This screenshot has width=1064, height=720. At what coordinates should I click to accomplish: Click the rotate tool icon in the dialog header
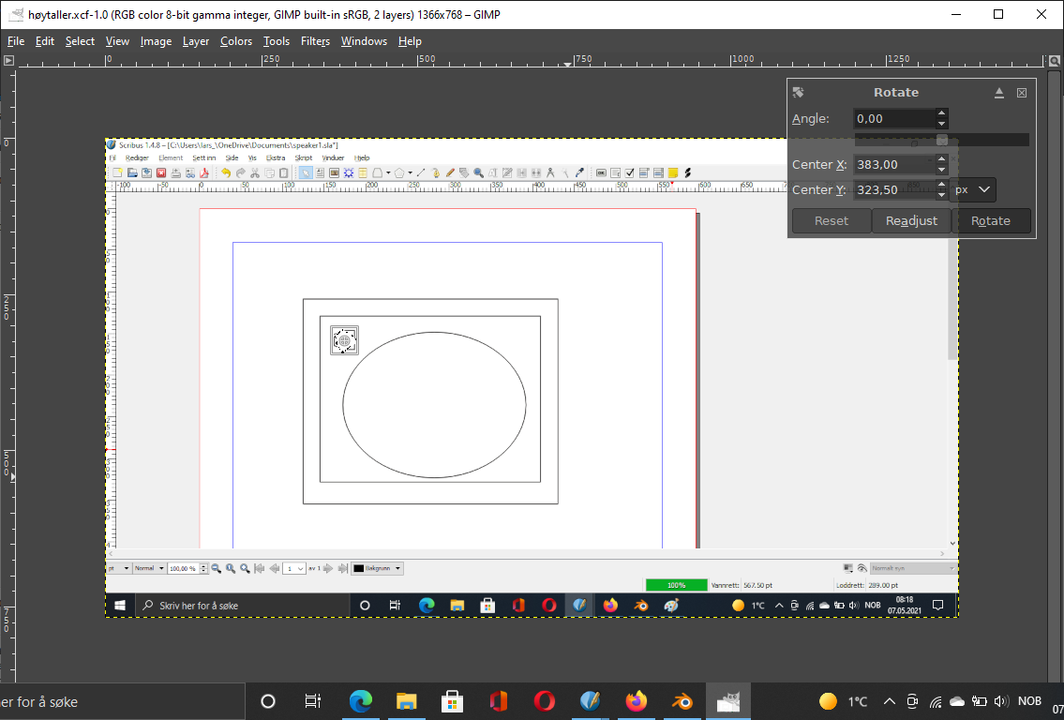(798, 92)
